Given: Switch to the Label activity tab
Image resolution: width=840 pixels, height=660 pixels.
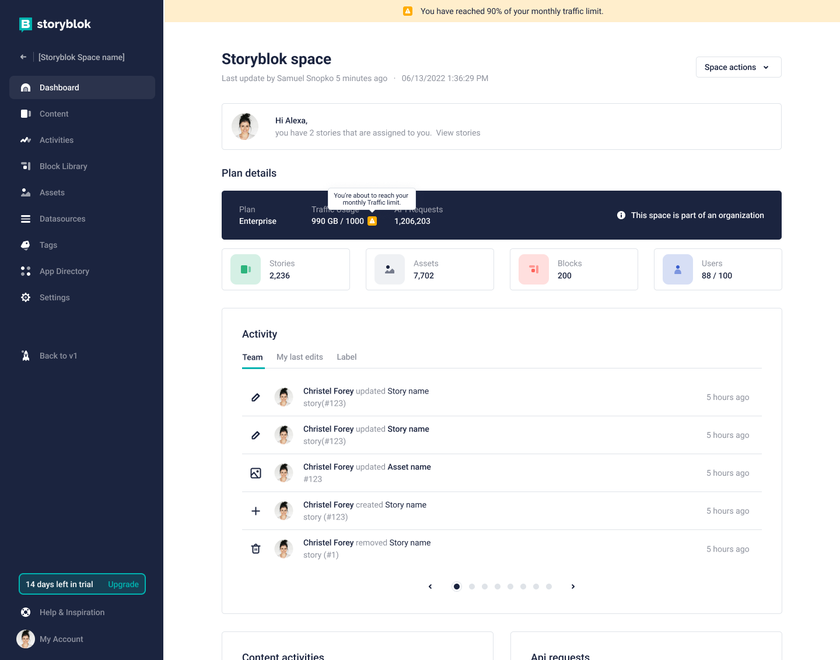Looking at the screenshot, I should pyautogui.click(x=347, y=357).
